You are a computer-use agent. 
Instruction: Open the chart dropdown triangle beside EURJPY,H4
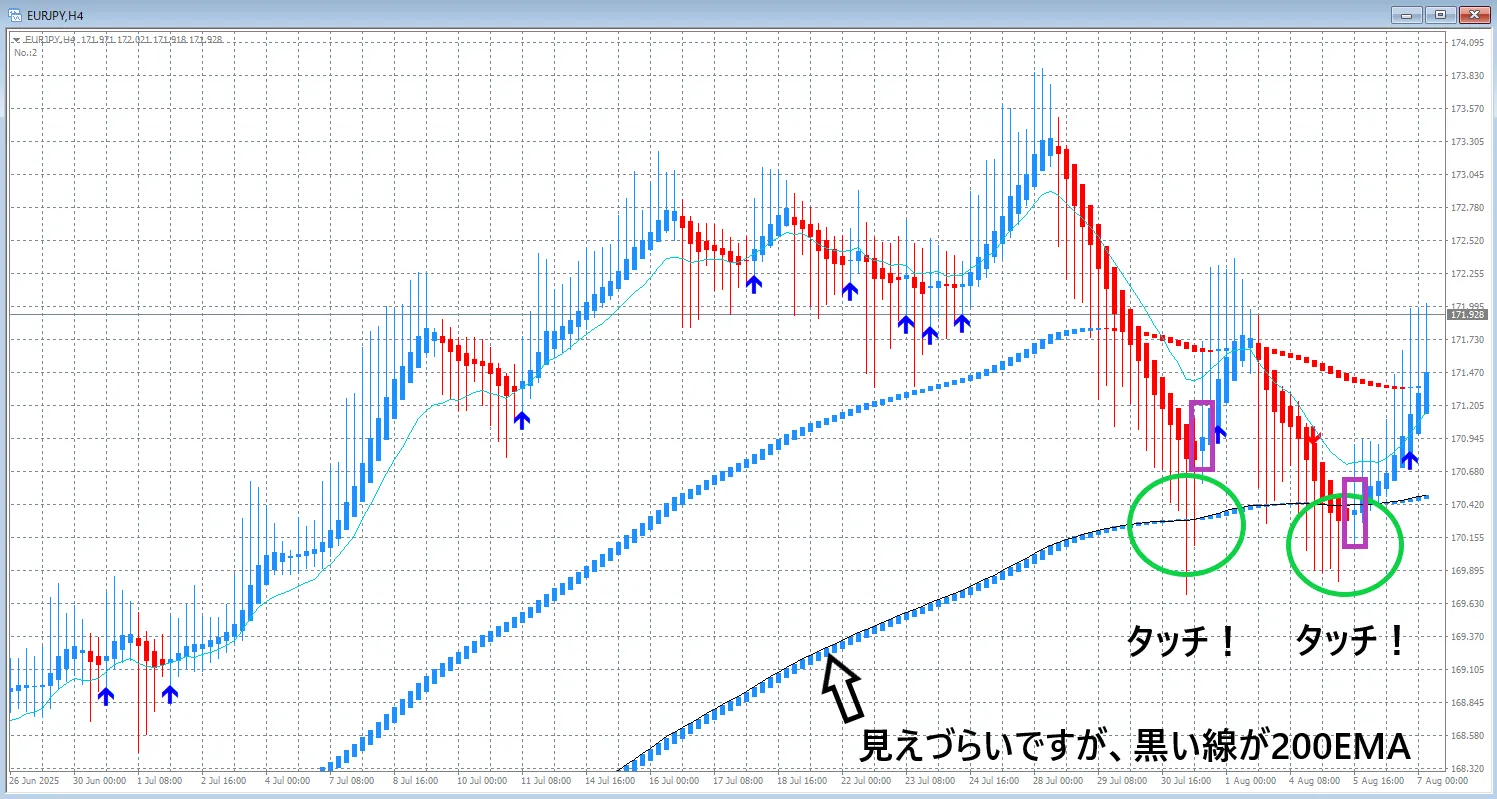(x=15, y=40)
